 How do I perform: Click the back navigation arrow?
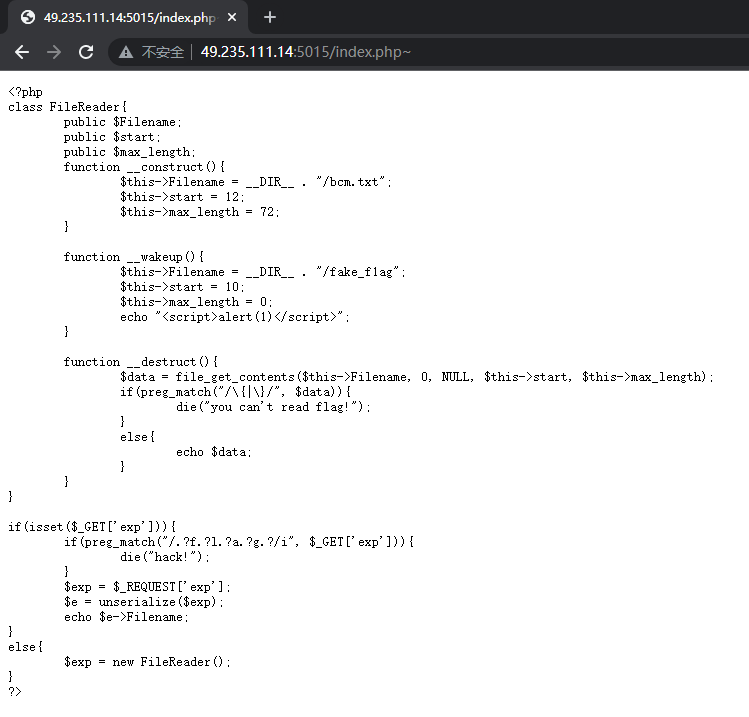click(x=22, y=52)
